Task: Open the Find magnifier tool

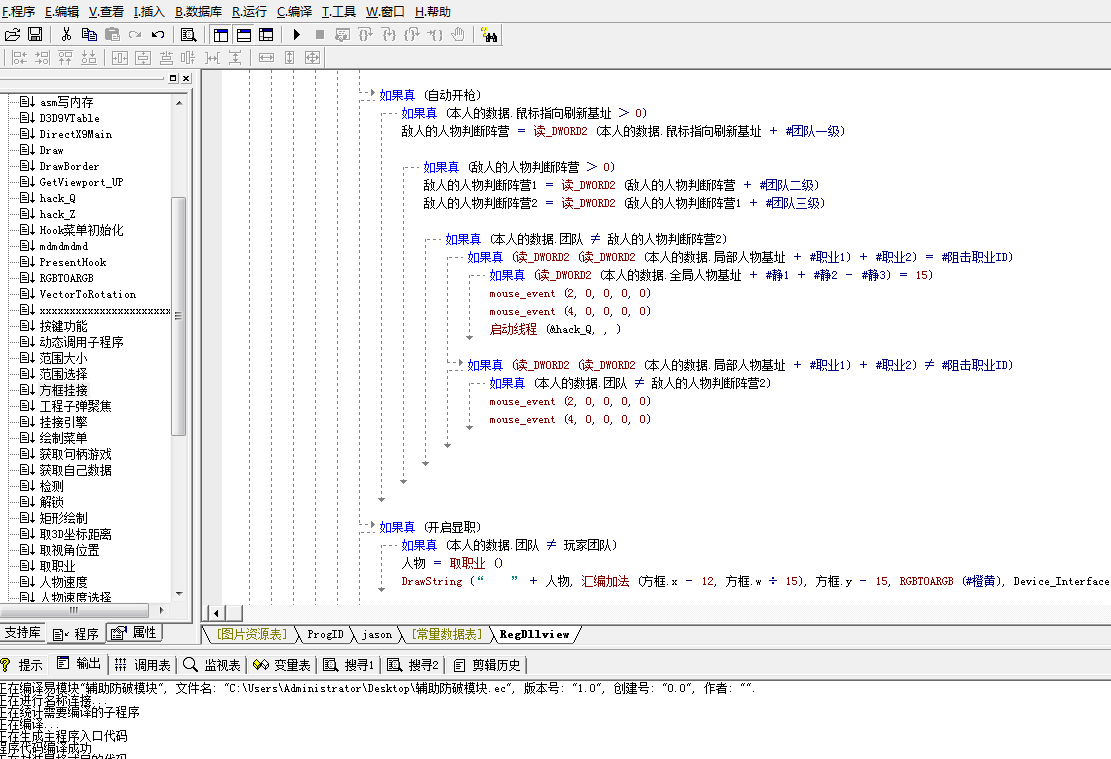Action: (188, 34)
